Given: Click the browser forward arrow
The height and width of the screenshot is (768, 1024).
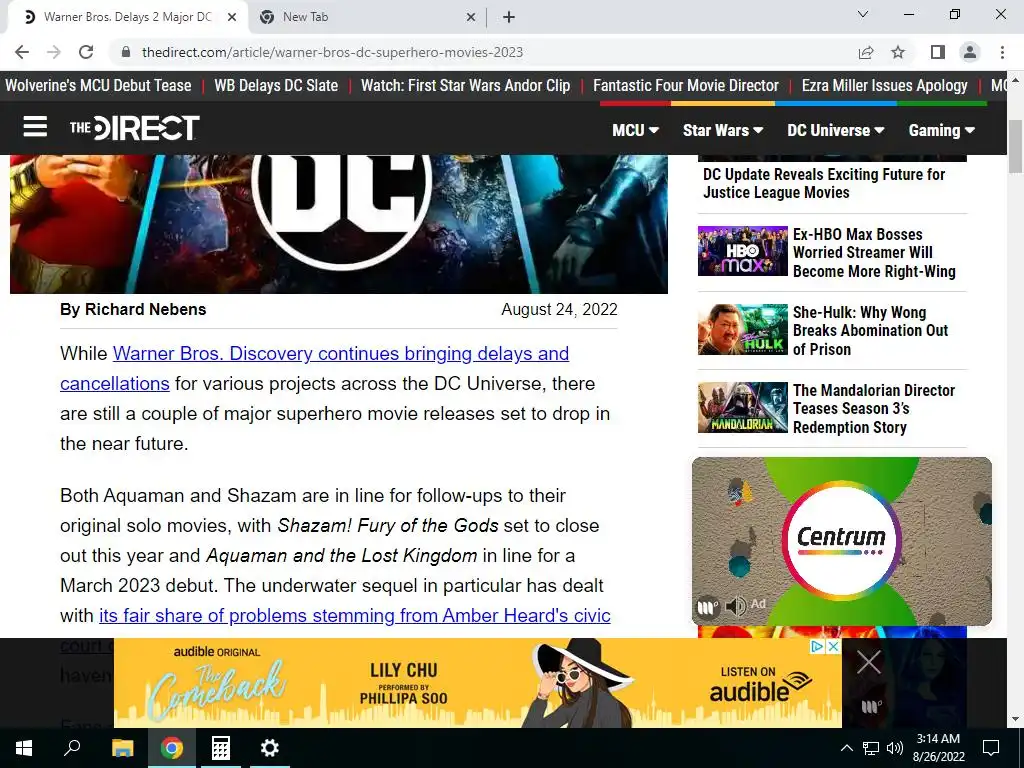Looking at the screenshot, I should [54, 52].
